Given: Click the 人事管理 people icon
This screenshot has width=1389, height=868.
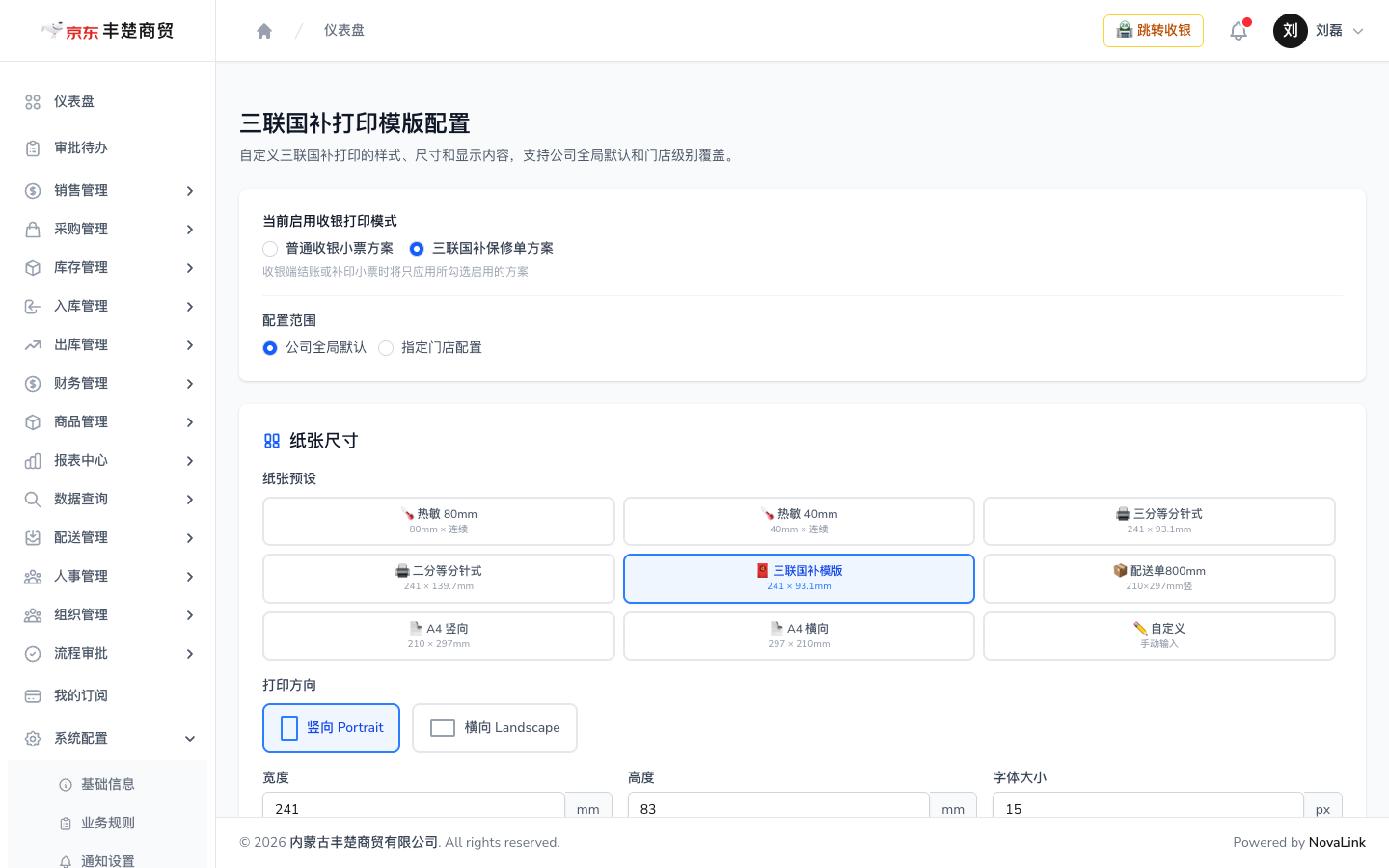Looking at the screenshot, I should point(33,577).
